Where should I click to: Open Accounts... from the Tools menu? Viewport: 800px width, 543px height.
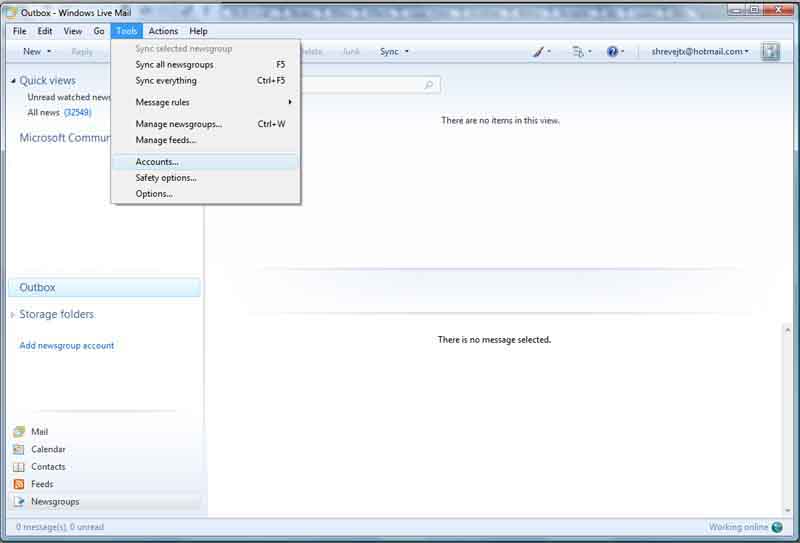click(x=205, y=162)
